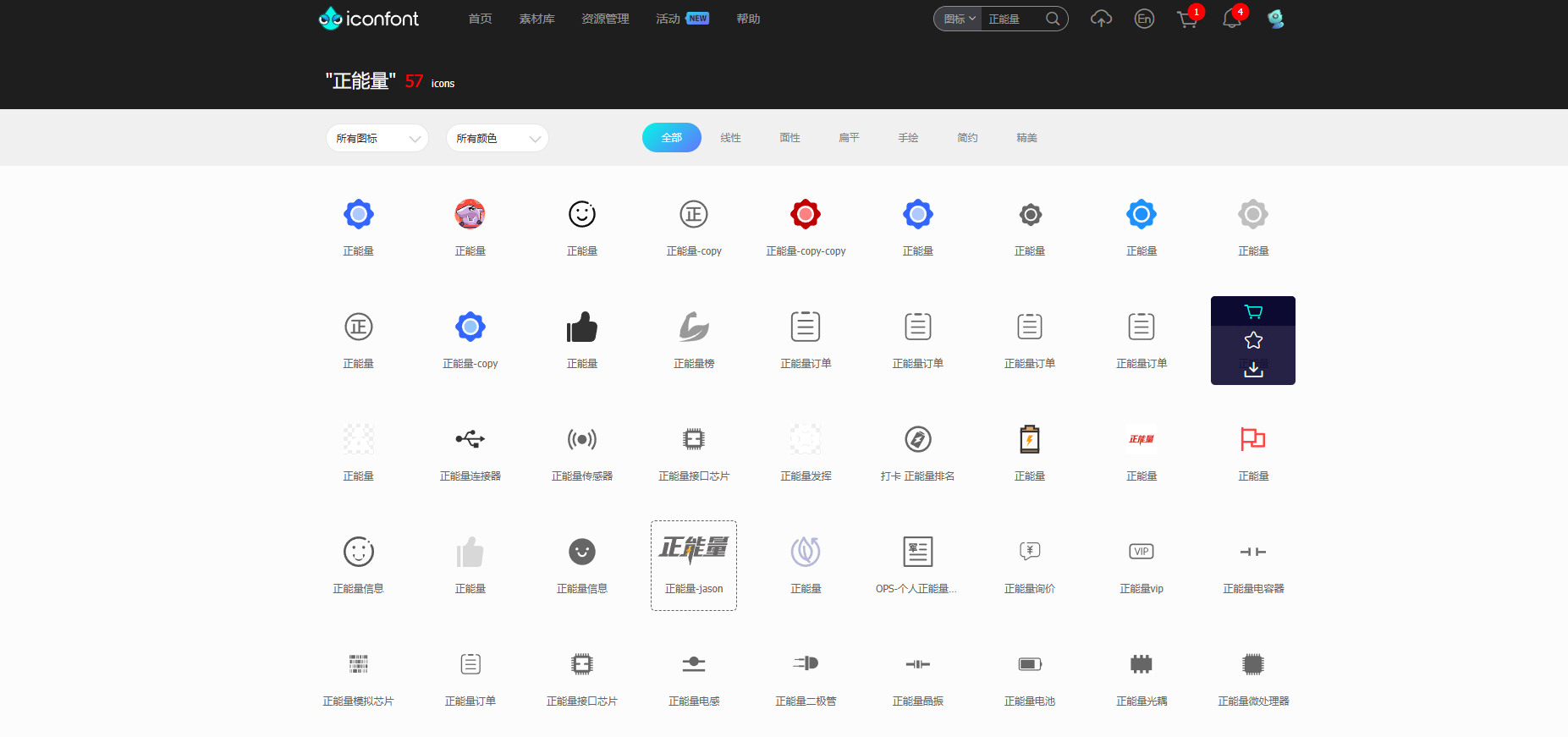
Task: Open the shopping cart in header
Action: click(x=1187, y=19)
